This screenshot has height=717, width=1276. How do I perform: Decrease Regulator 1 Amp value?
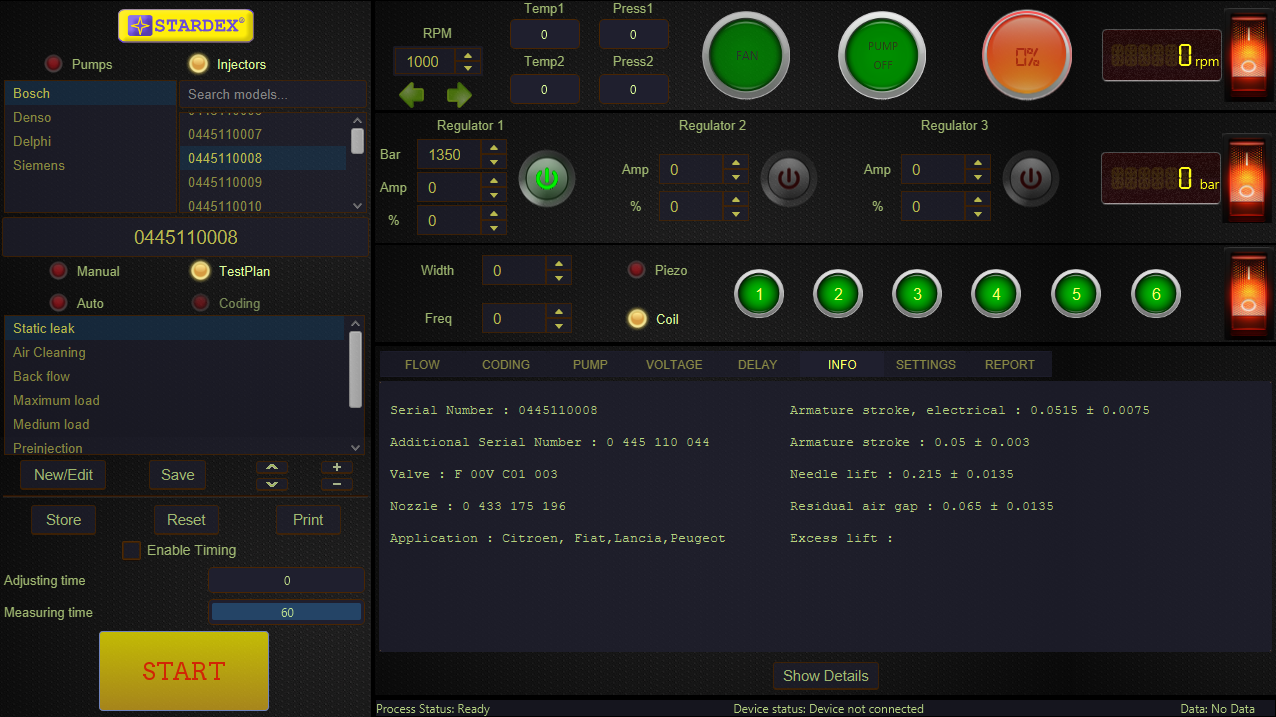493,194
